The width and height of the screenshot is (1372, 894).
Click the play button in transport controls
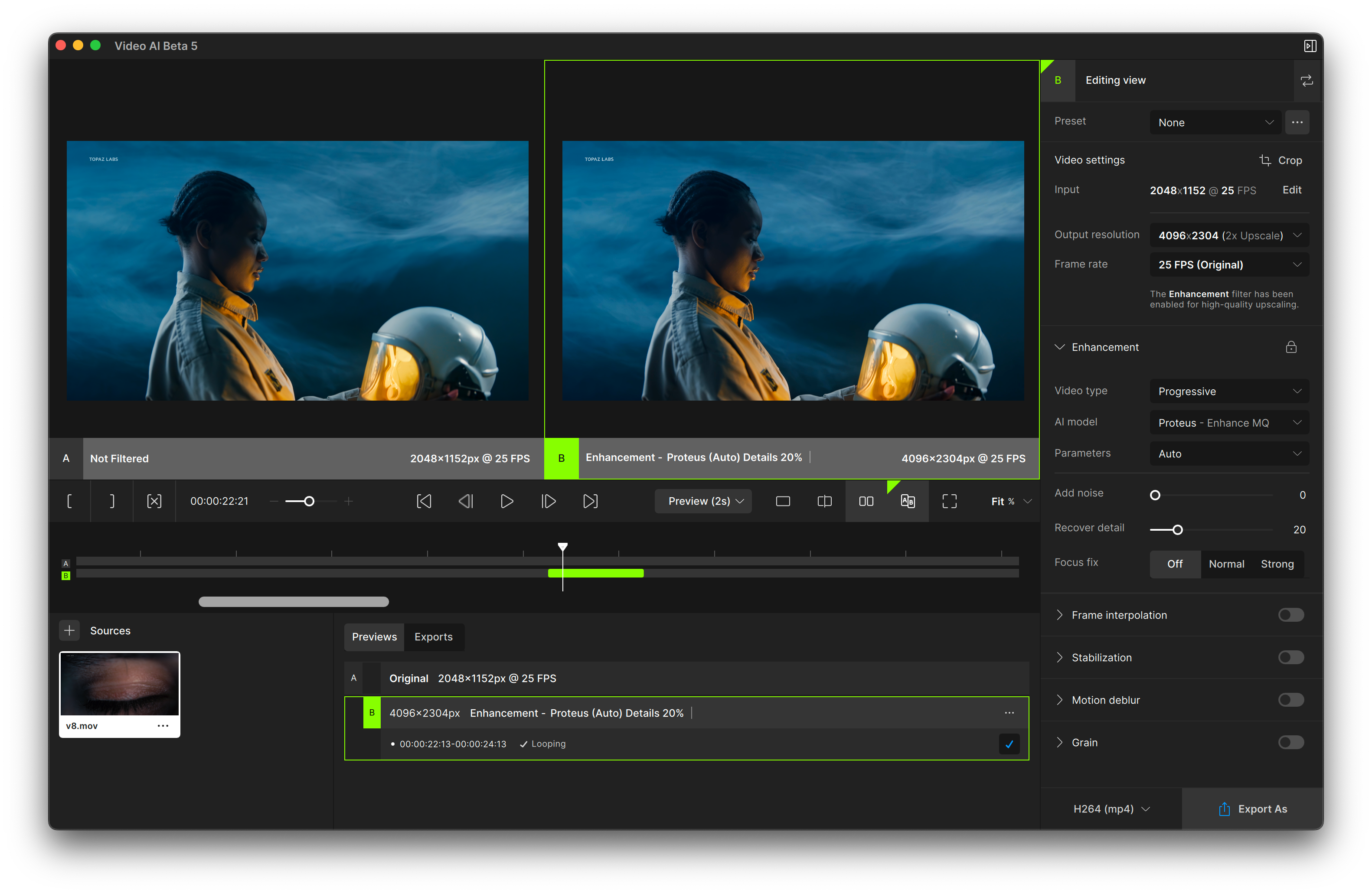pyautogui.click(x=507, y=502)
